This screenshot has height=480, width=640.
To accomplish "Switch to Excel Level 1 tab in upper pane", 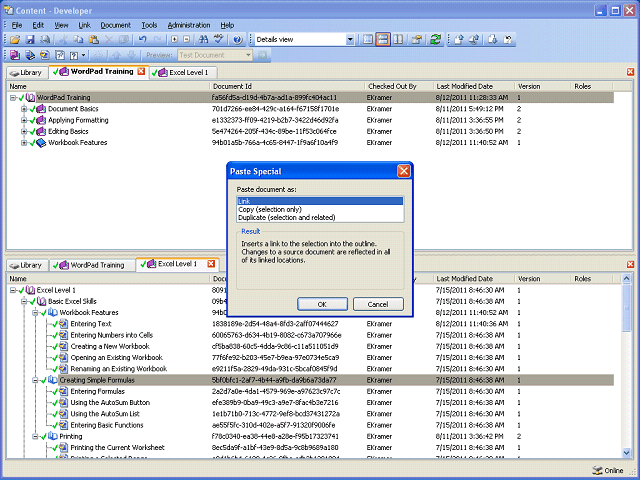I will [x=184, y=73].
